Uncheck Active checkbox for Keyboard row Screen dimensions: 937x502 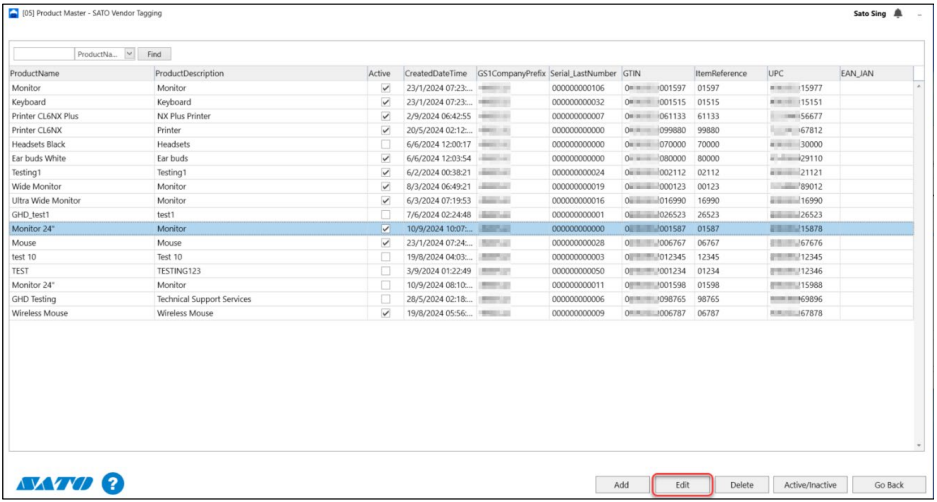[385, 102]
